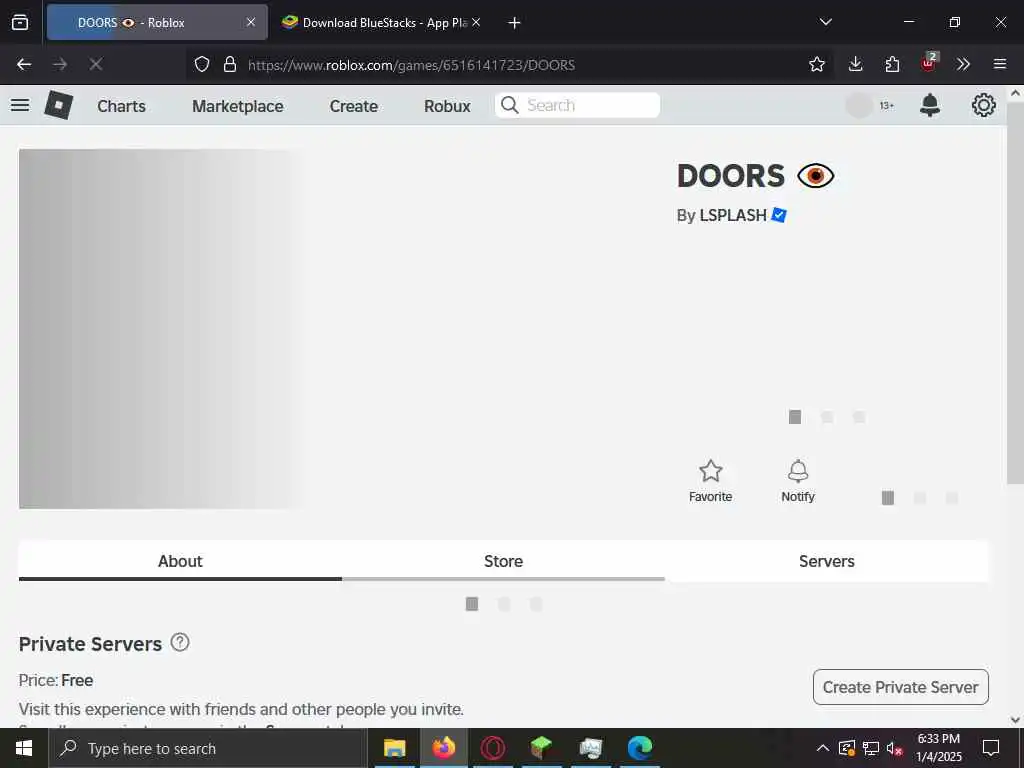Viewport: 1024px width, 768px height.
Task: Open the Firefox downloads panel
Action: 856,64
